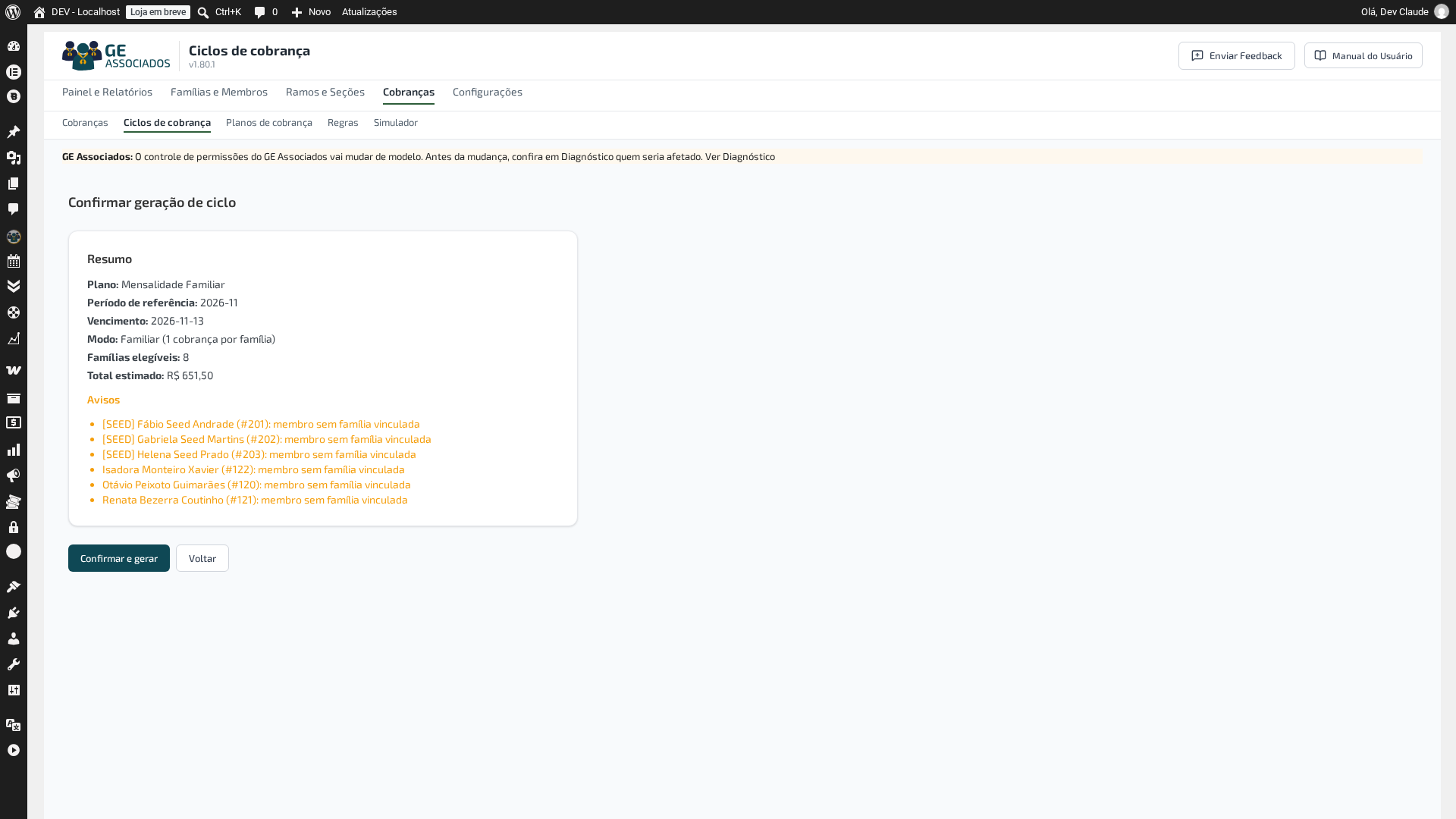This screenshot has height=819, width=1456.
Task: Click the Loja em breve badge
Action: coord(158,12)
